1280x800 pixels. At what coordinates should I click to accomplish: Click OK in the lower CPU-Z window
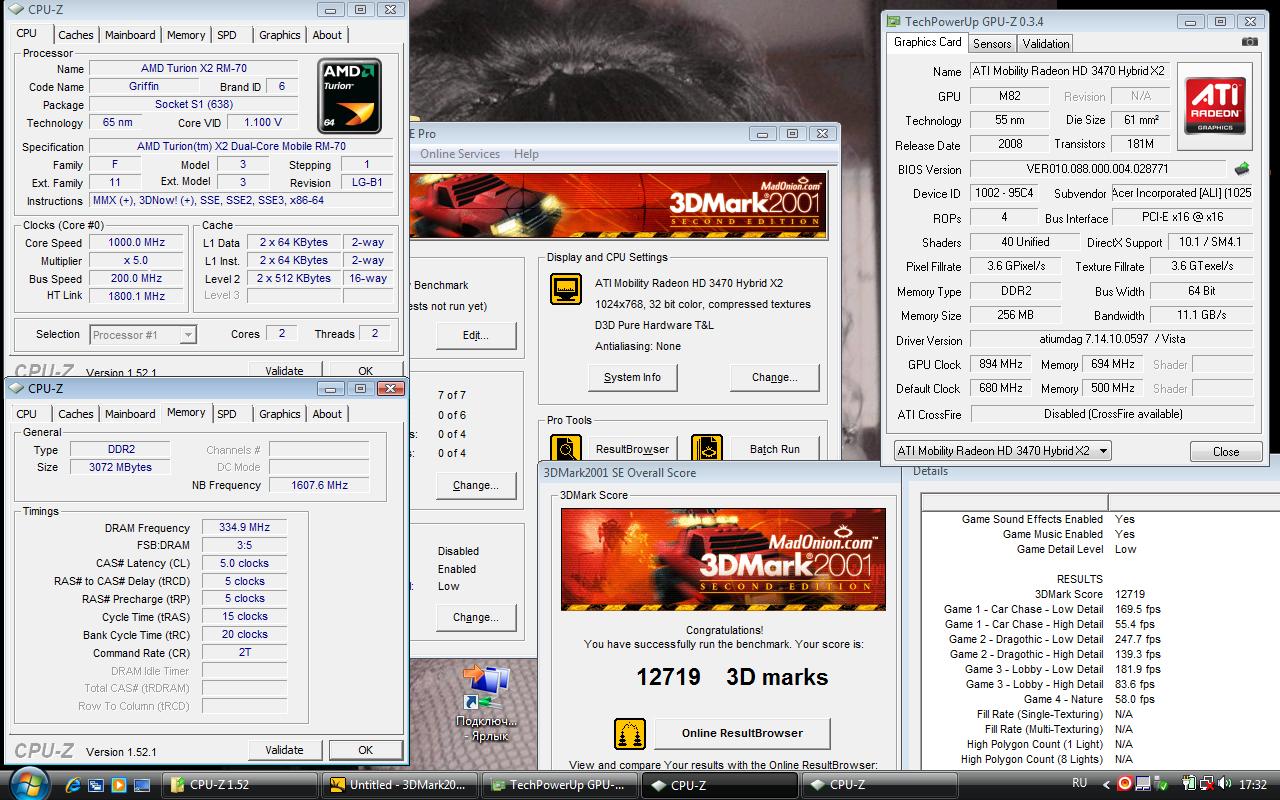[366, 750]
